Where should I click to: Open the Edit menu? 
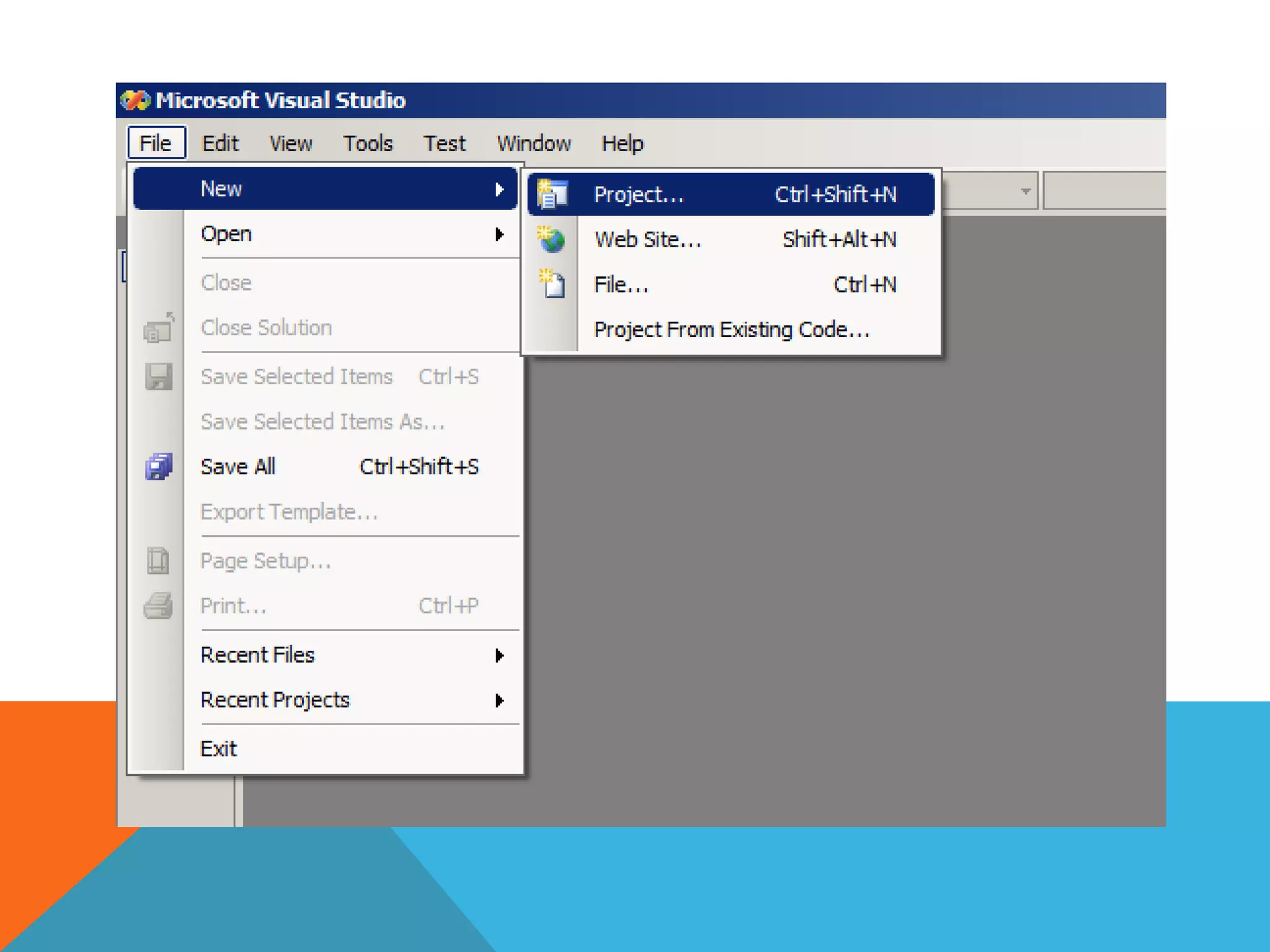pos(220,144)
